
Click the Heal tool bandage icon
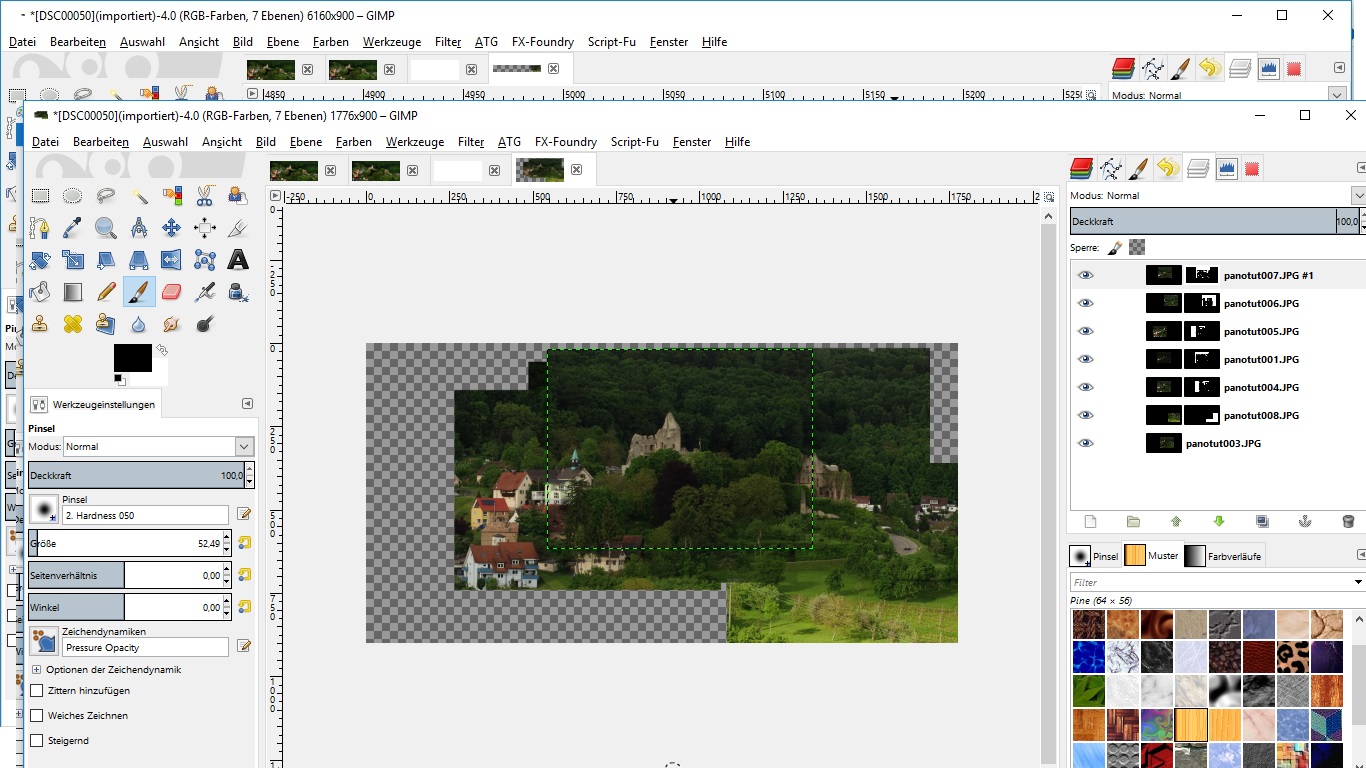[73, 324]
